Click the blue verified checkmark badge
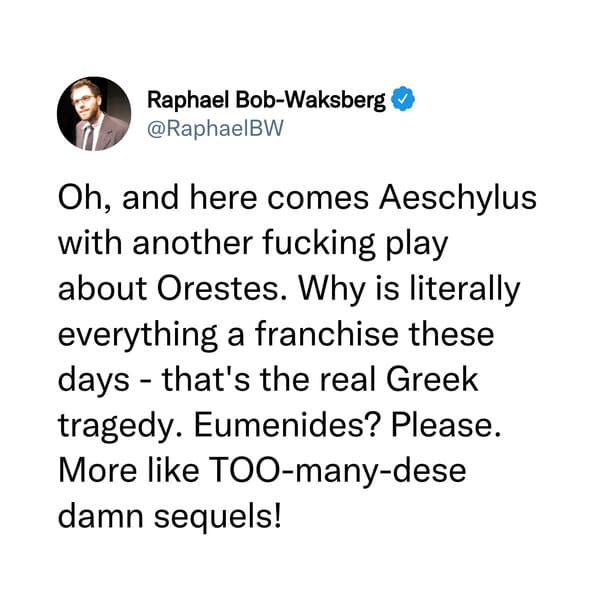This screenshot has width=599, height=599. [403, 99]
